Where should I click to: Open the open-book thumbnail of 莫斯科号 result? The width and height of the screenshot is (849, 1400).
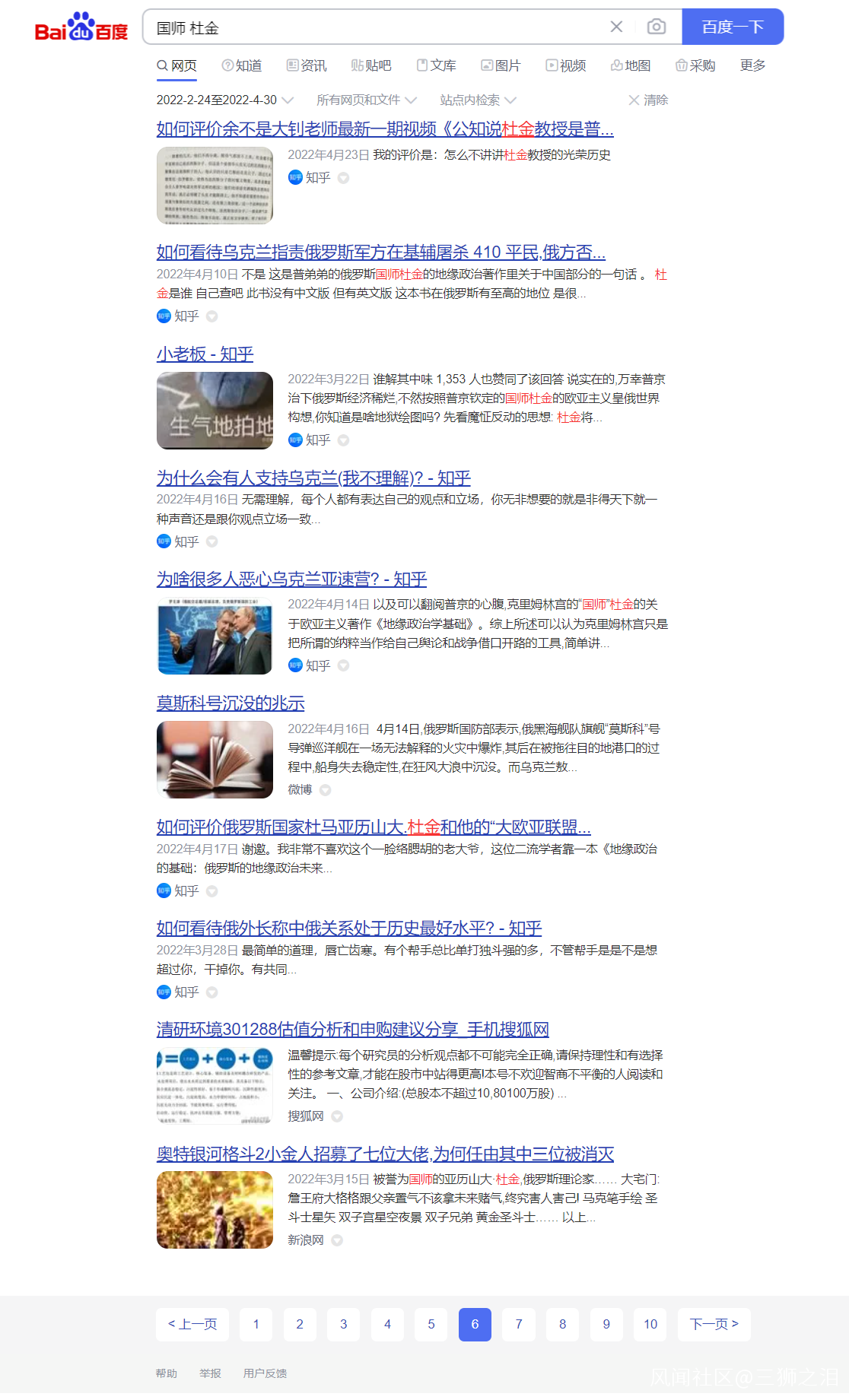pos(215,760)
